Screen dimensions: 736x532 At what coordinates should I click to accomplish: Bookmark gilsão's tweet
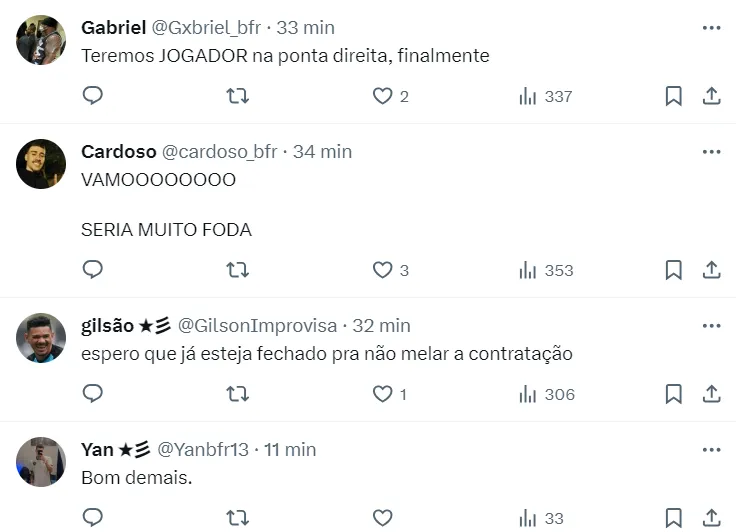pyautogui.click(x=673, y=394)
